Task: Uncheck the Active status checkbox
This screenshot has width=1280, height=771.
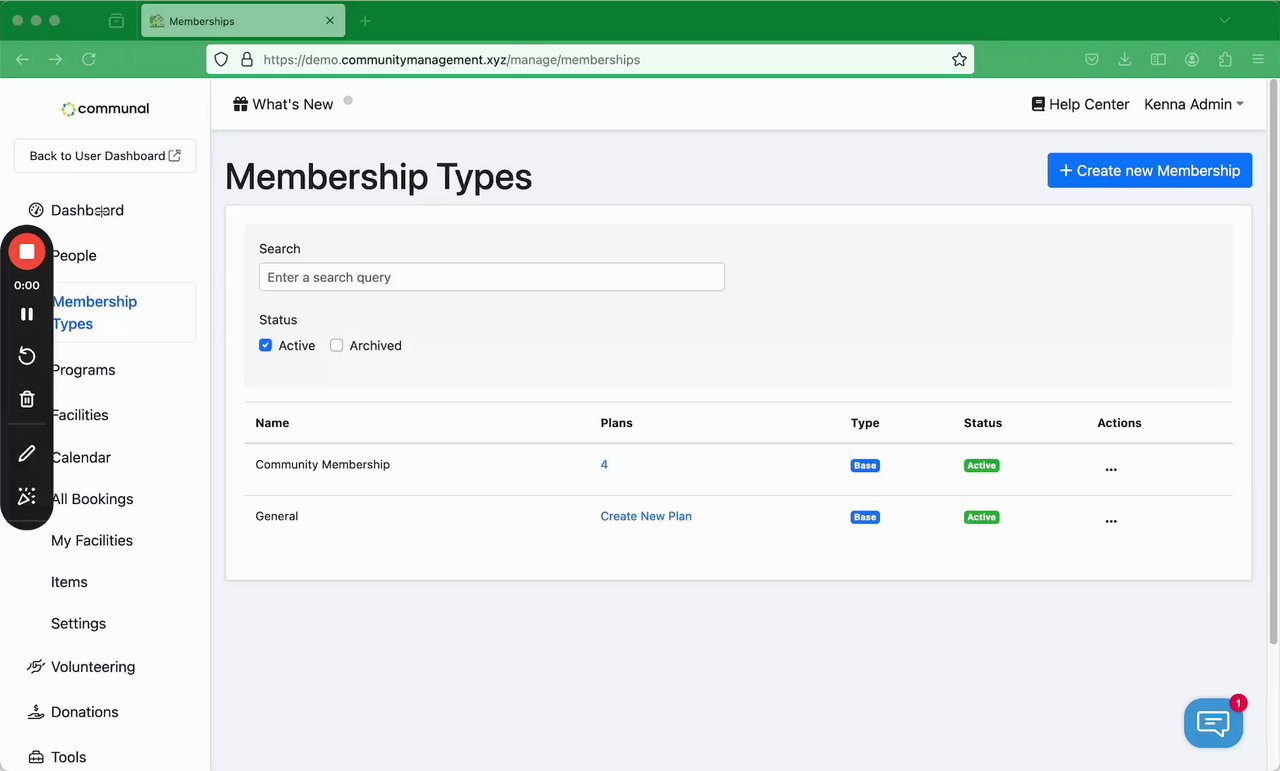Action: pos(265,345)
